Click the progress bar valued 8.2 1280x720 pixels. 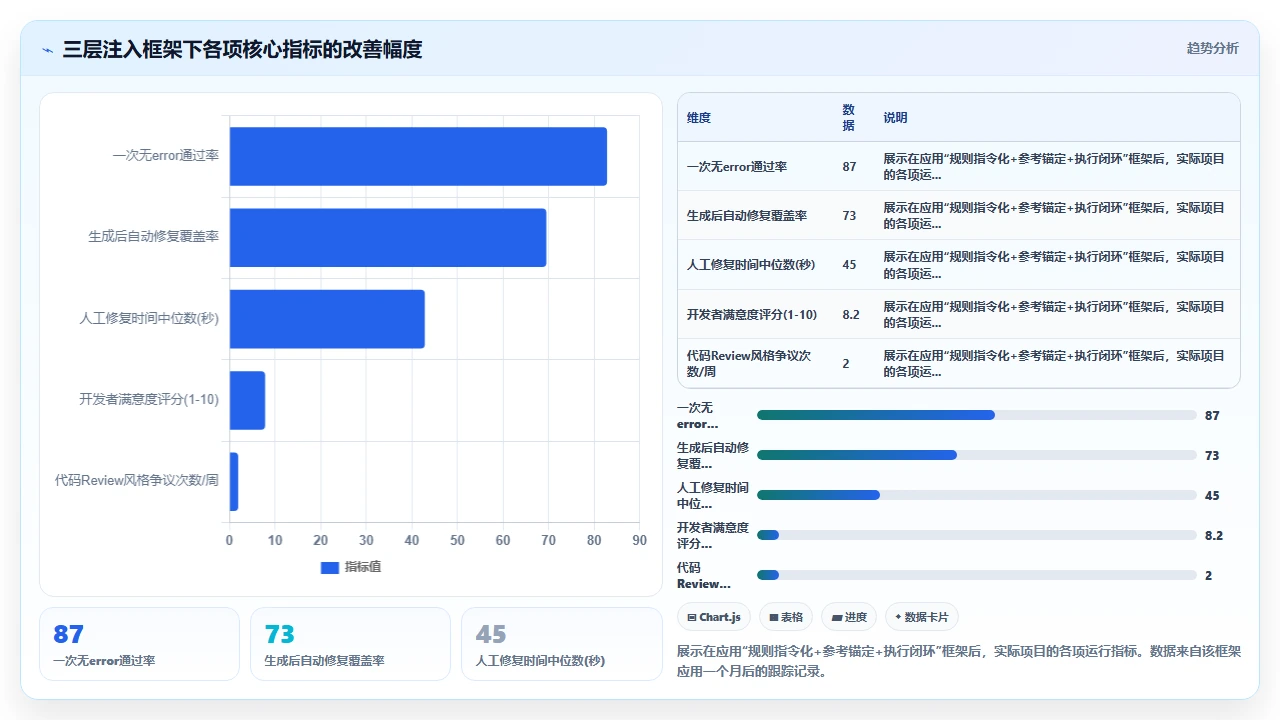(x=977, y=535)
